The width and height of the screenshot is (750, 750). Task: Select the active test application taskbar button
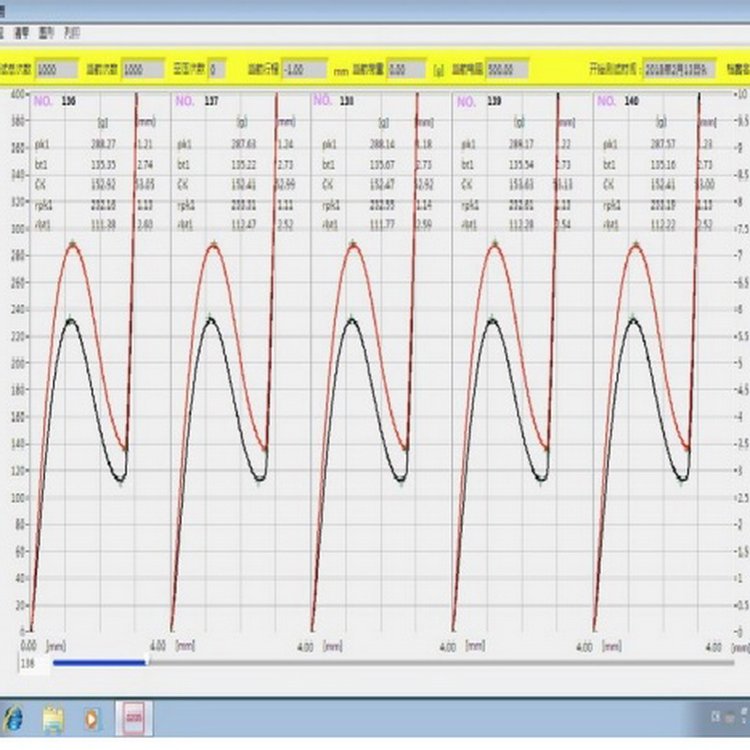point(134,718)
